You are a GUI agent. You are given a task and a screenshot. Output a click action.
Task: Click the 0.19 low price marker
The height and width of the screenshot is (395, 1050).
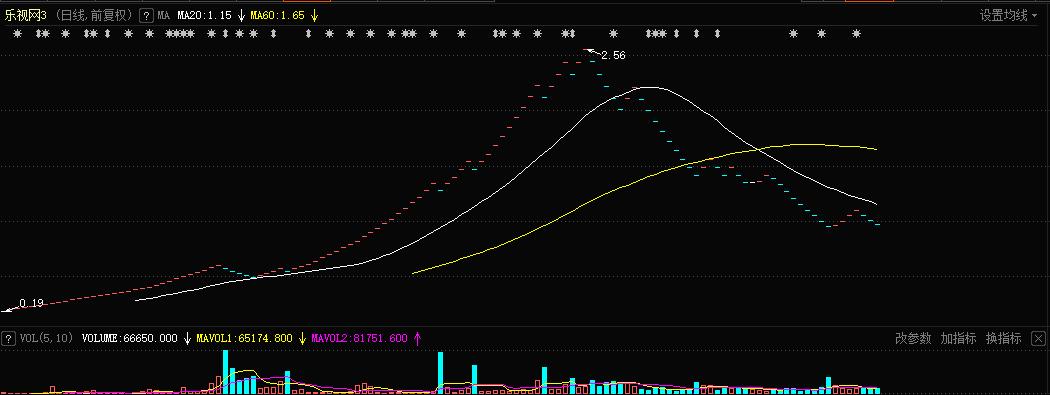pyautogui.click(x=31, y=303)
